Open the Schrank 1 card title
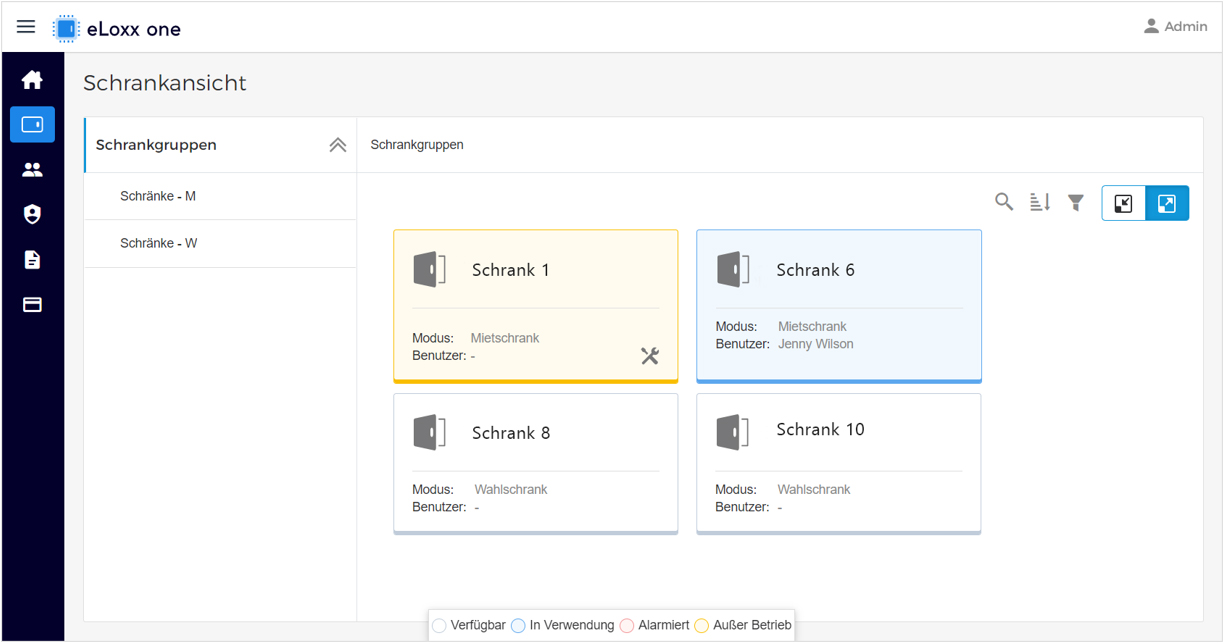This screenshot has width=1224, height=644. point(511,270)
